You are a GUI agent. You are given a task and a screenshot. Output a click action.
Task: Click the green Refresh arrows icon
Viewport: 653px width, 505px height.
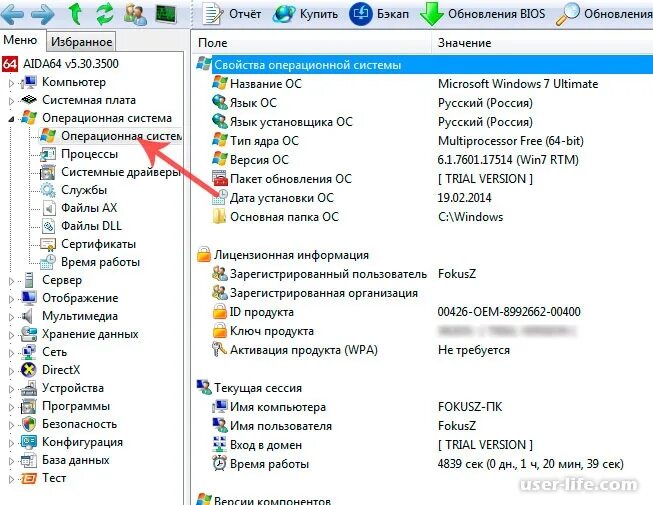(x=105, y=13)
